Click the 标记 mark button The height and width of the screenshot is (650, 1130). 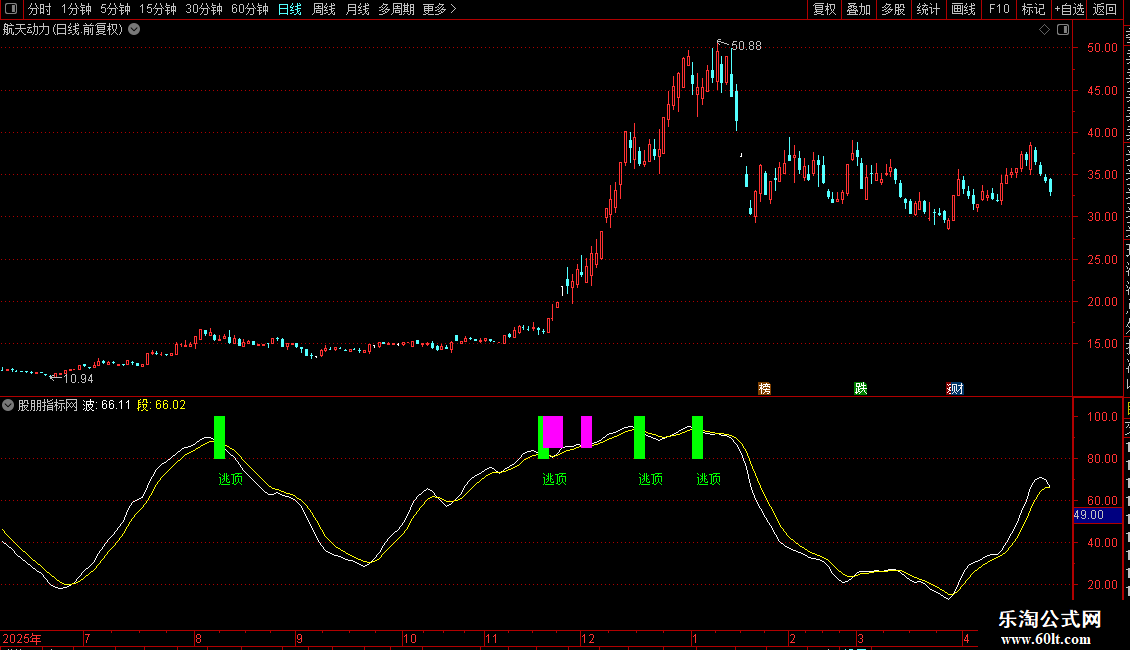pyautogui.click(x=1033, y=9)
